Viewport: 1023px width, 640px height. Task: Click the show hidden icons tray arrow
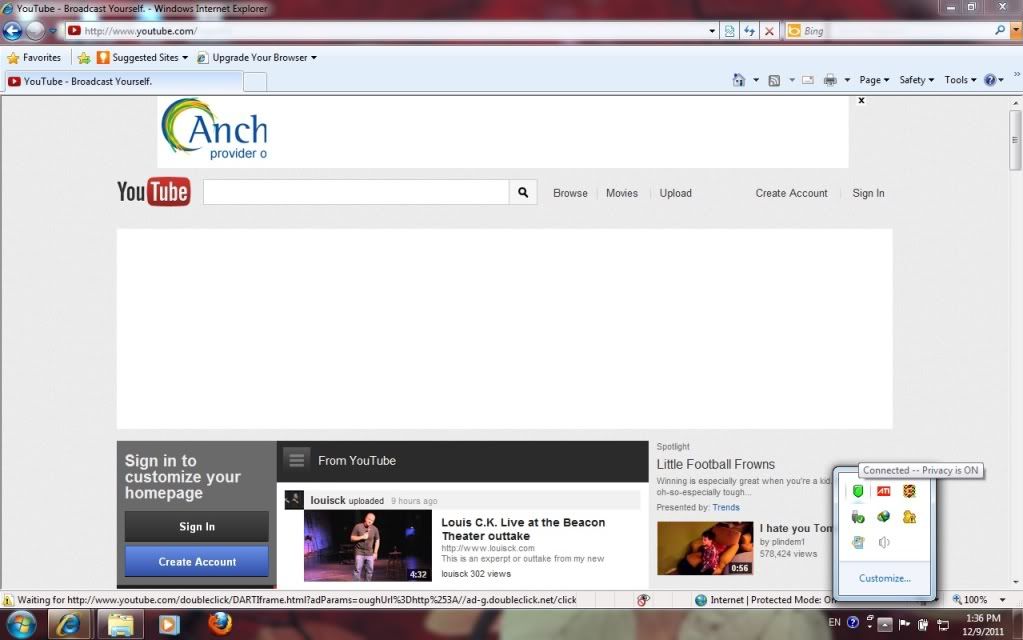tap(885, 624)
